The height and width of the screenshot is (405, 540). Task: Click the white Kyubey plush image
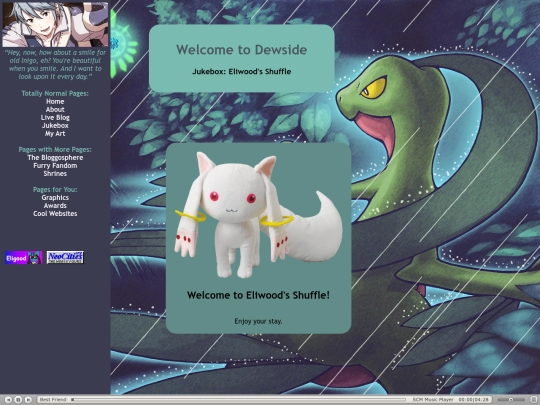(258, 215)
